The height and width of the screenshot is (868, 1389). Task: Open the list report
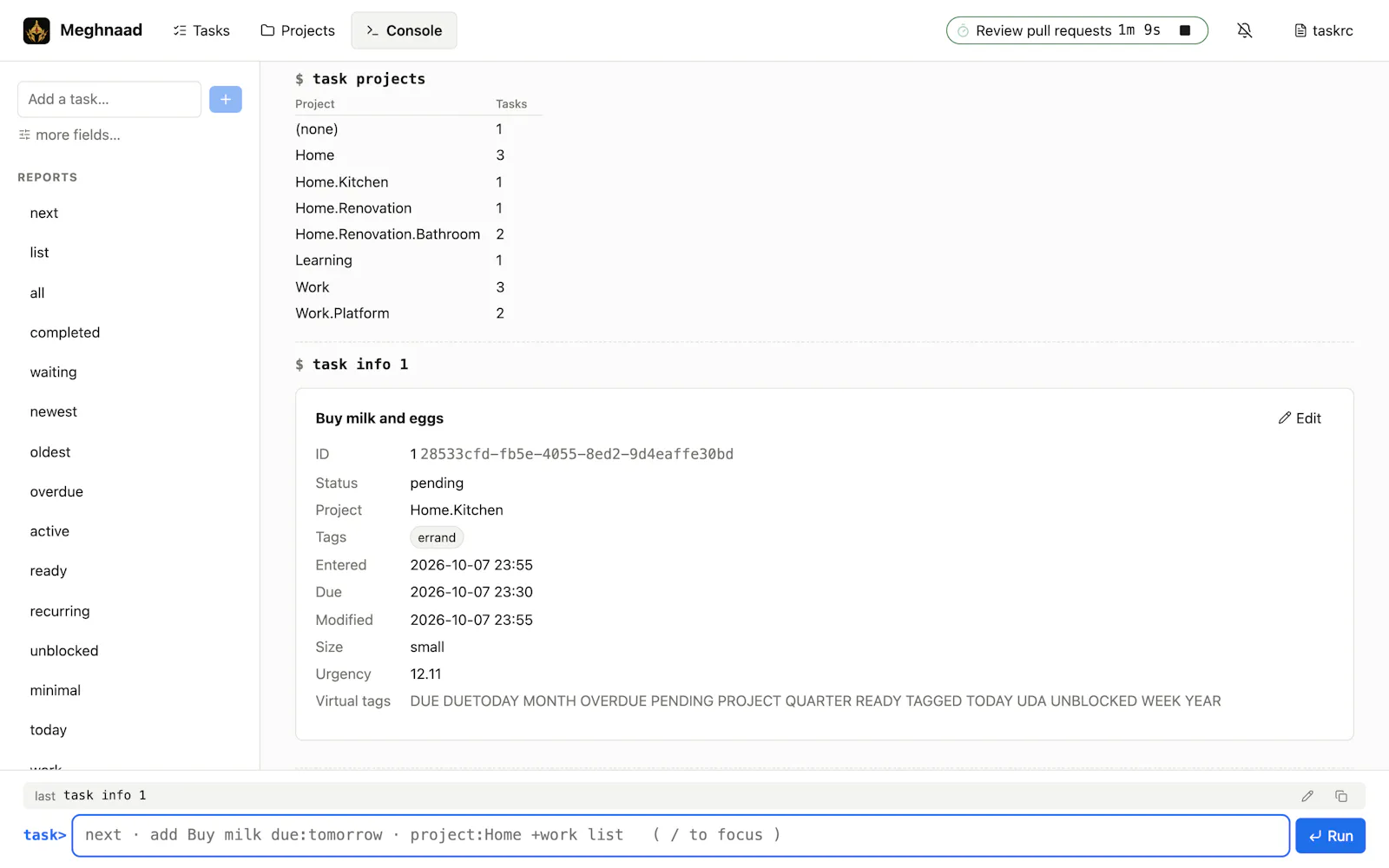40,253
